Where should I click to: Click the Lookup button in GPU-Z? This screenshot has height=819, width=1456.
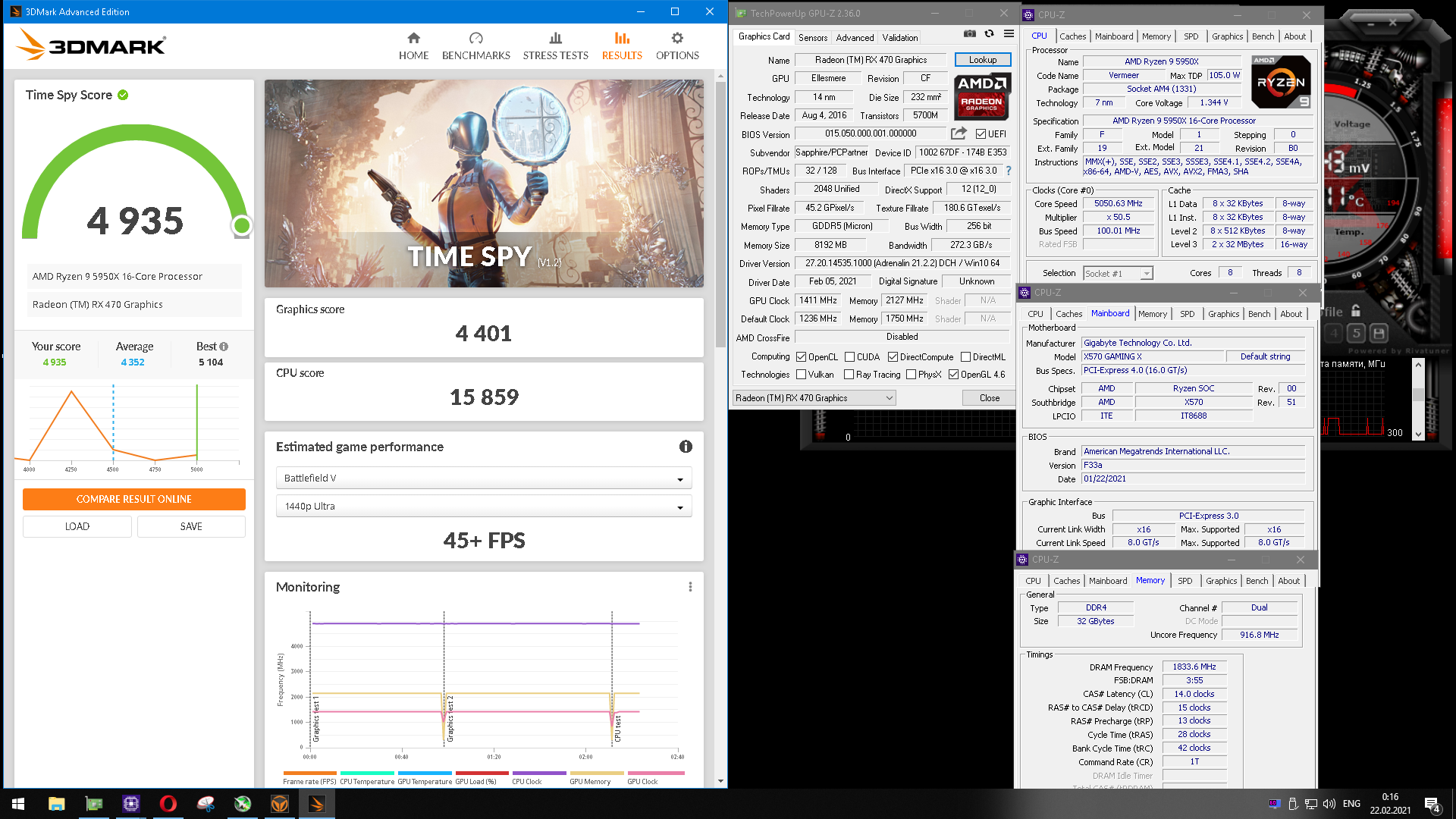point(983,60)
